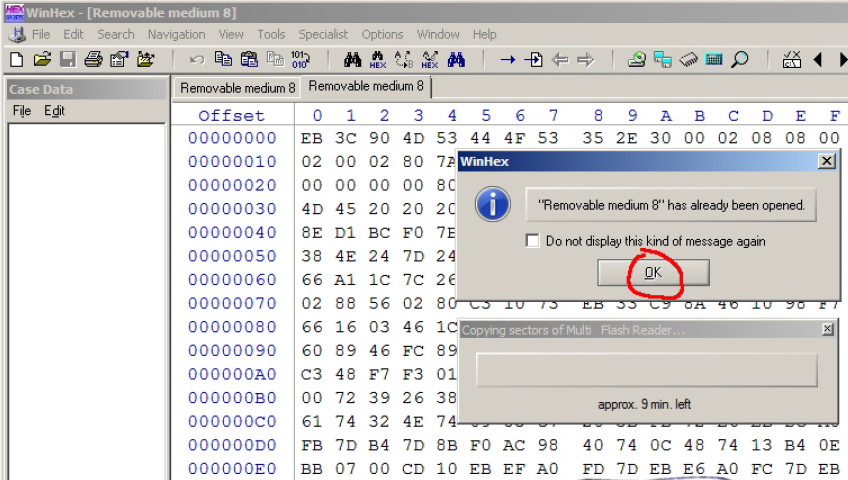This screenshot has width=848, height=480.
Task: Open the View menu
Action: (x=231, y=35)
